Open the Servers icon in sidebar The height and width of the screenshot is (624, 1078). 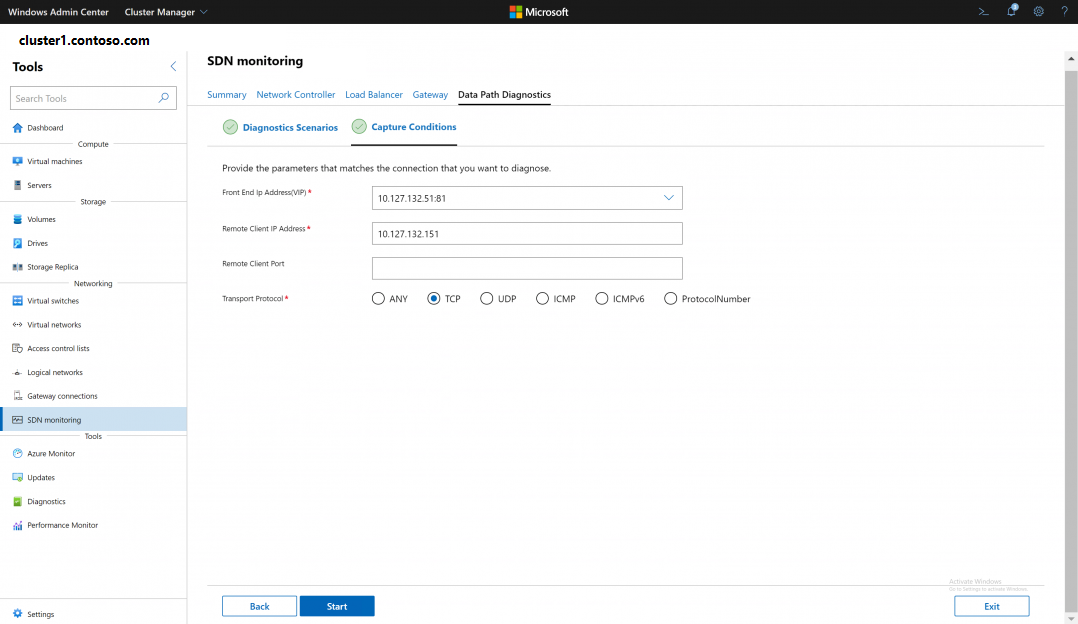[17, 186]
